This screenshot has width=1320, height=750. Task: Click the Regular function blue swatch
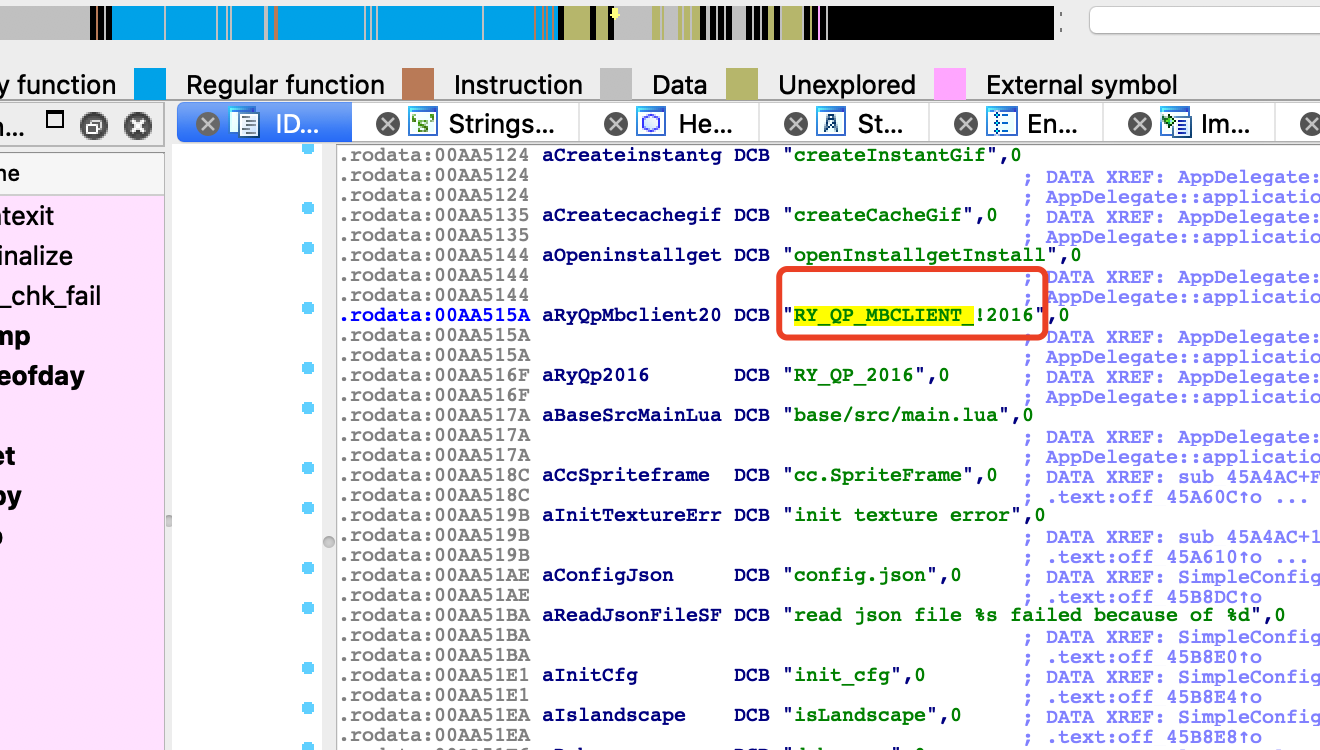150,84
